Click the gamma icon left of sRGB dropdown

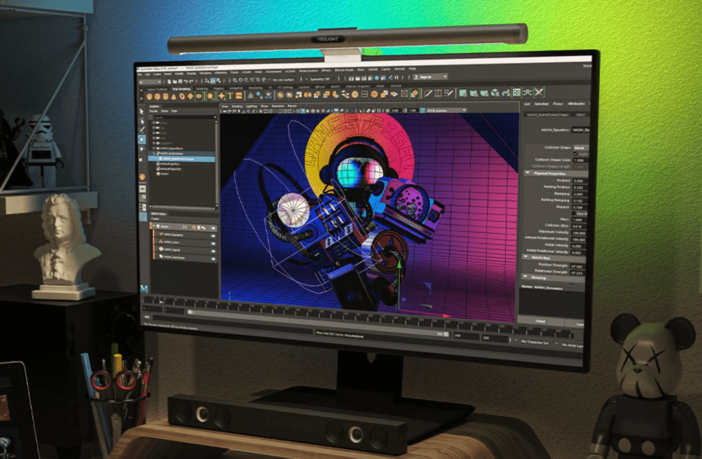click(422, 110)
